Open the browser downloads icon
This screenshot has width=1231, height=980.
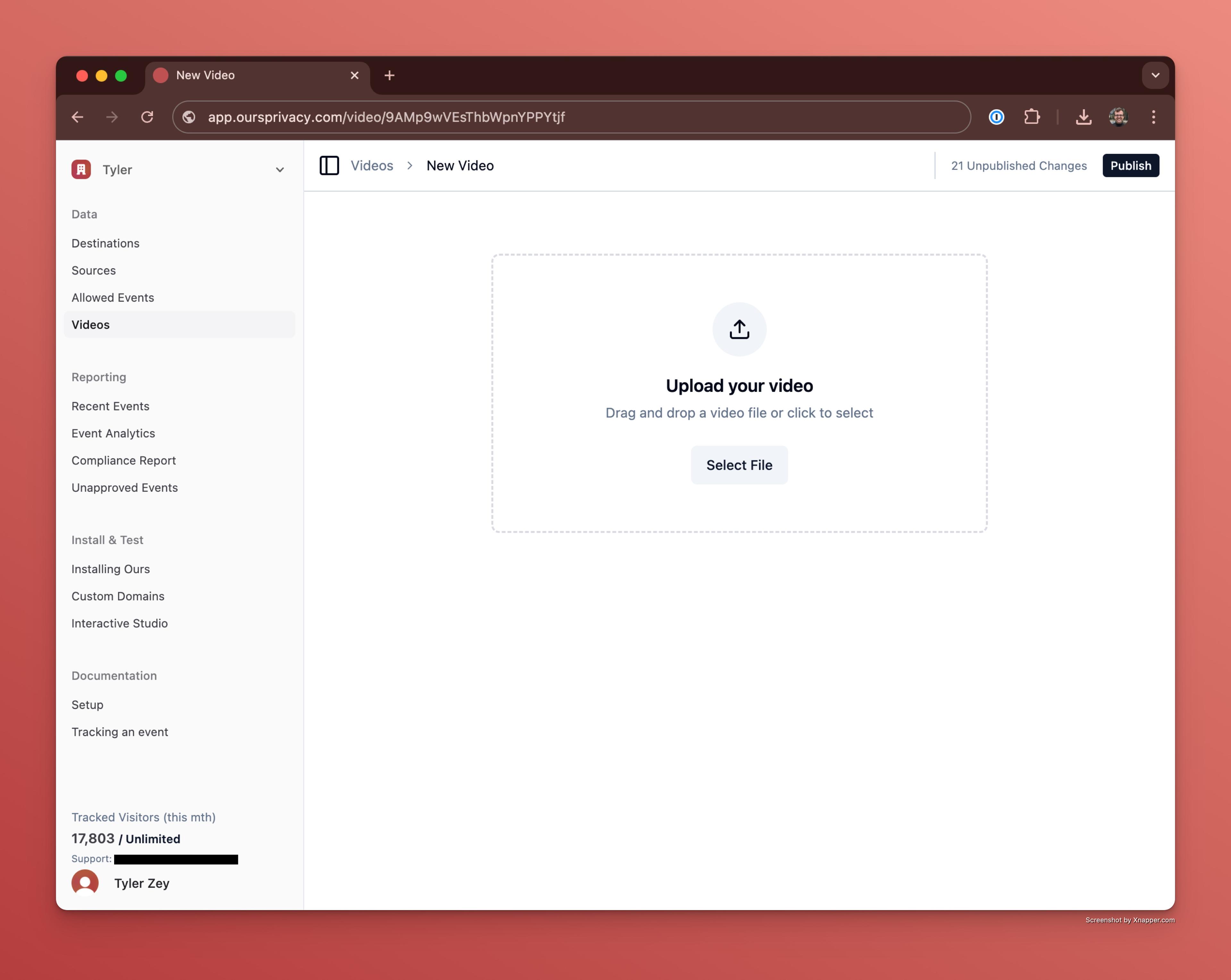click(x=1083, y=117)
